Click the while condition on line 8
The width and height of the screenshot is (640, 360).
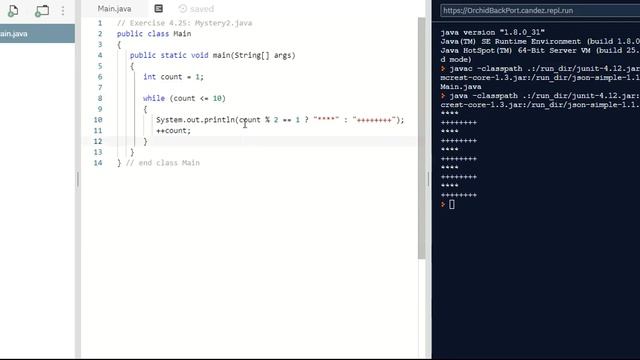184,98
